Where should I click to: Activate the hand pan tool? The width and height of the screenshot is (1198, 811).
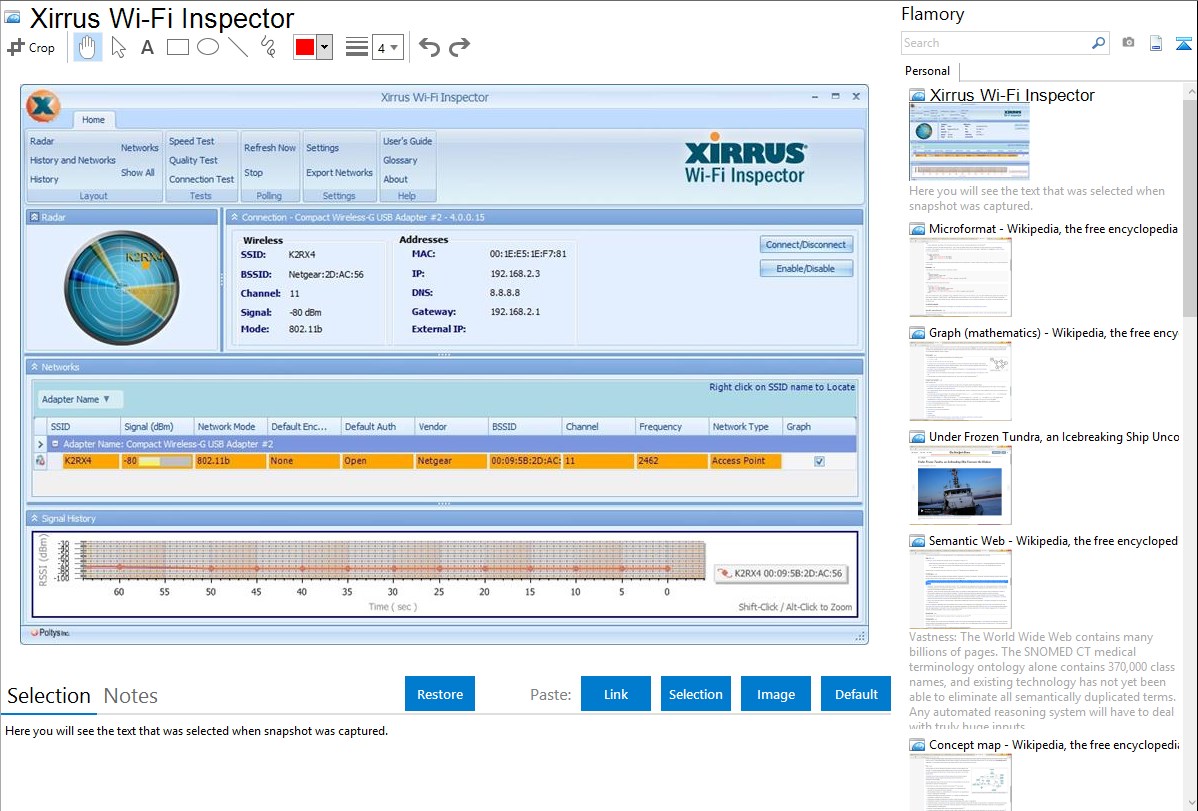click(88, 47)
